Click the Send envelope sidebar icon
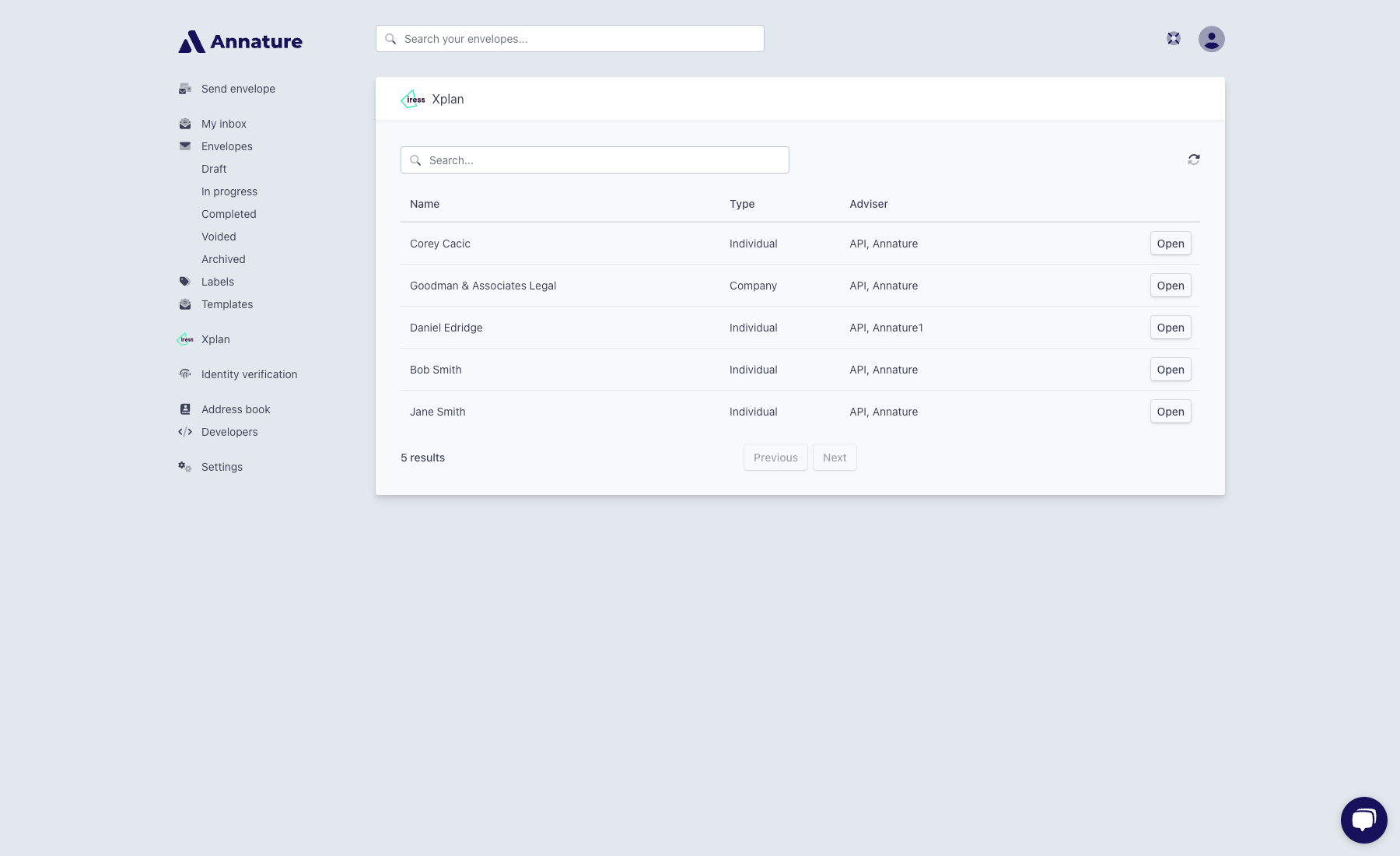 click(185, 89)
